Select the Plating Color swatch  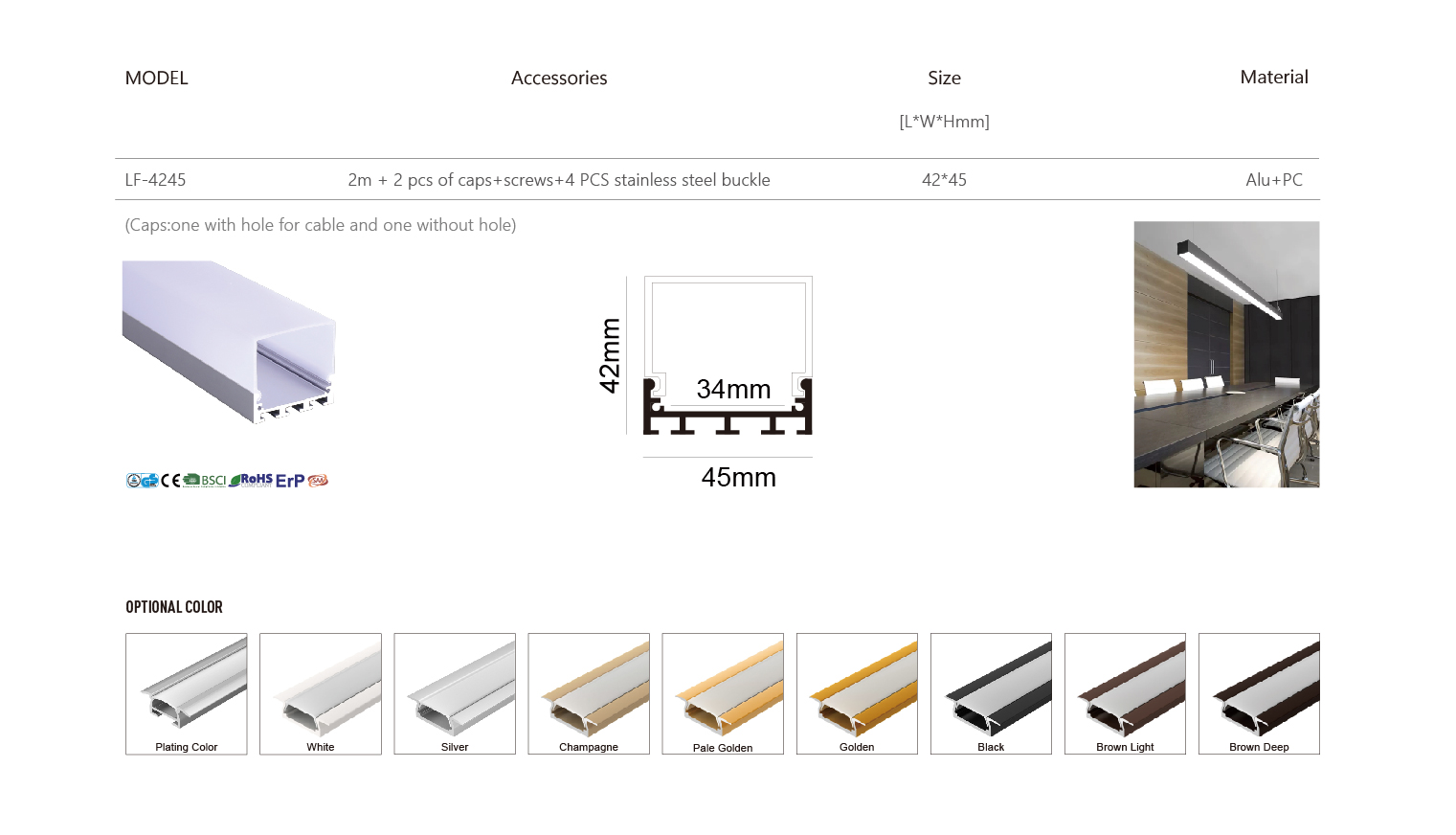(187, 694)
